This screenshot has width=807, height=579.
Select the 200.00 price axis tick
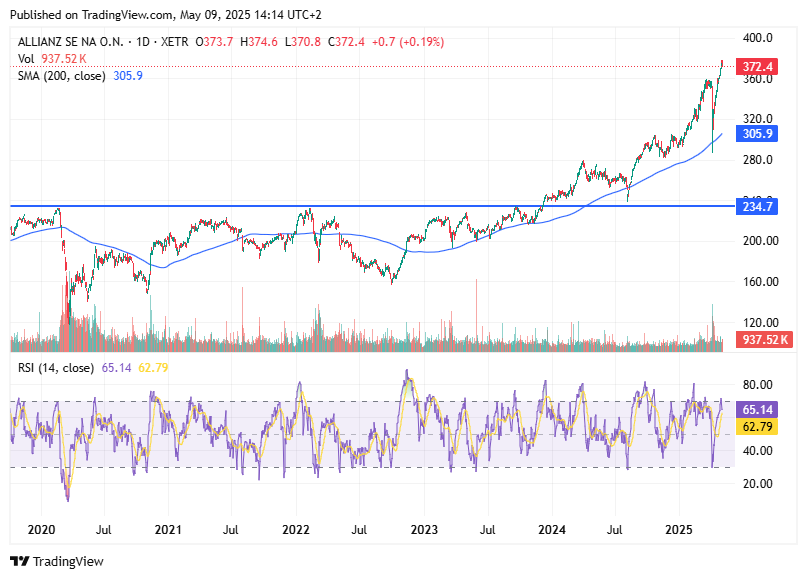point(760,240)
